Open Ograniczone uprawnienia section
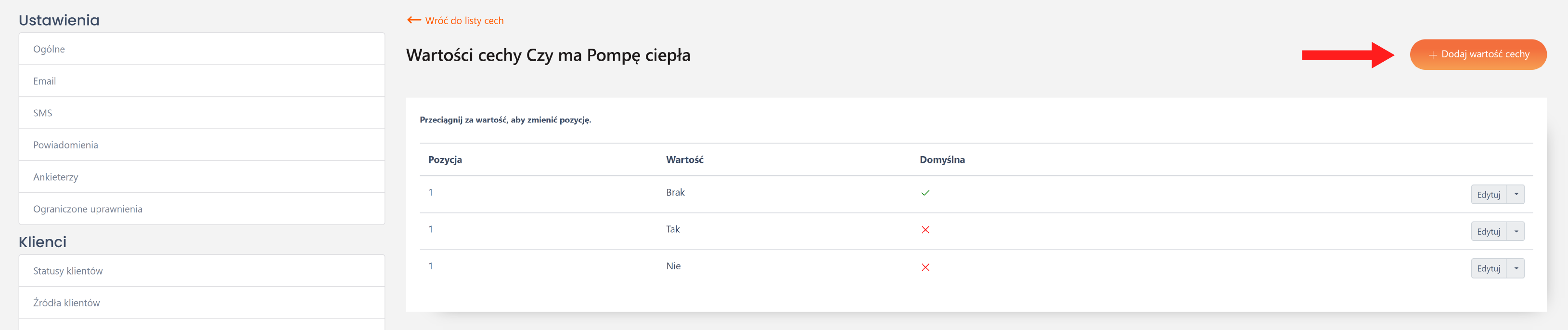 point(202,209)
